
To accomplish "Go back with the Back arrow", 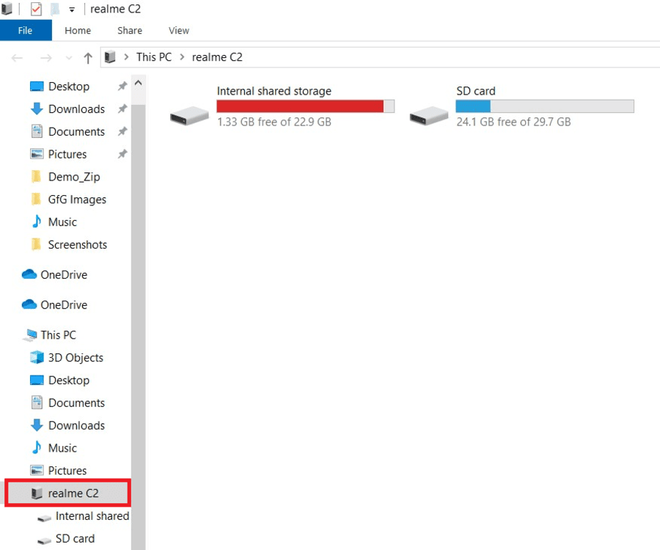I will pos(17,58).
